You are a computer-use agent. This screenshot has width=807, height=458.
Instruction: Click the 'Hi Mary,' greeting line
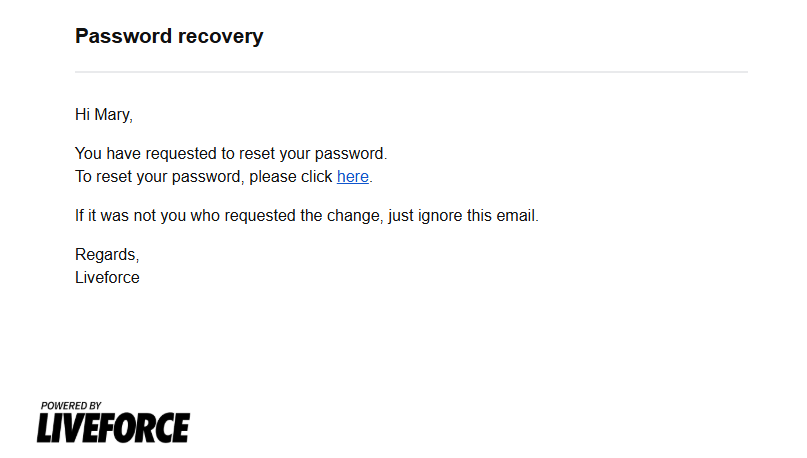point(104,114)
